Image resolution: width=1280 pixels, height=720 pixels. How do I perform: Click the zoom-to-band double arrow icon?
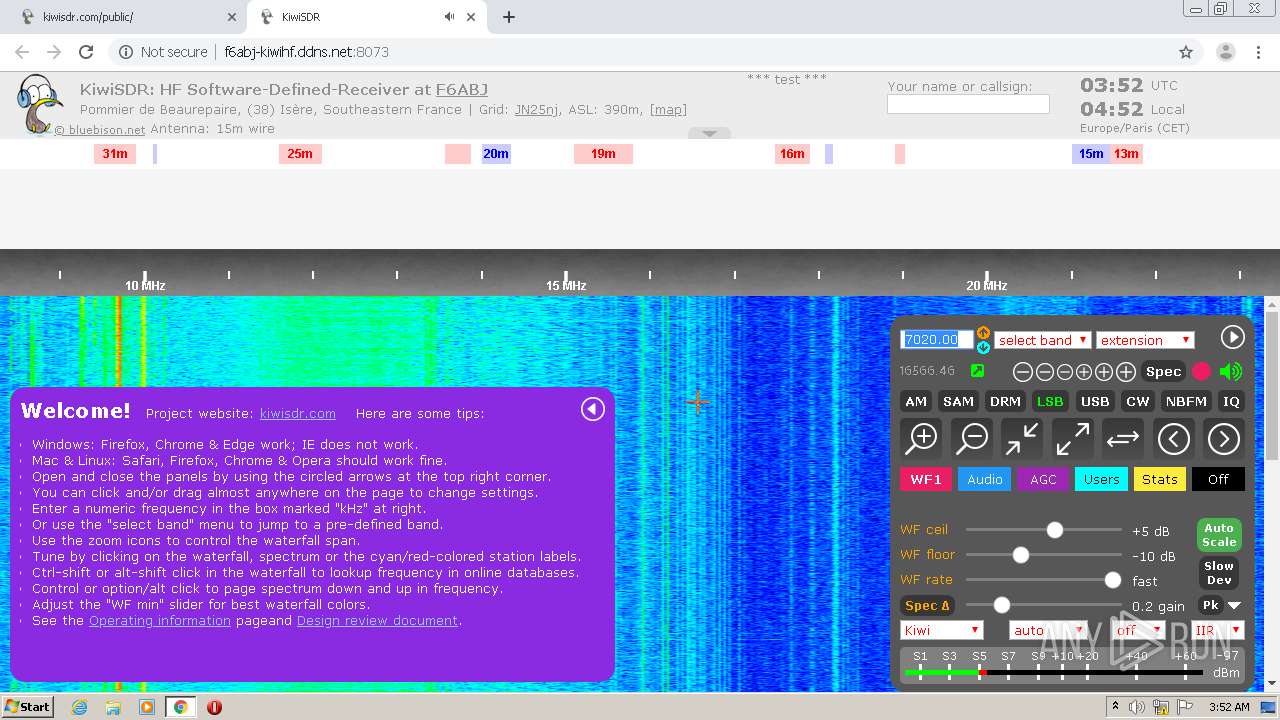pyautogui.click(x=1122, y=438)
